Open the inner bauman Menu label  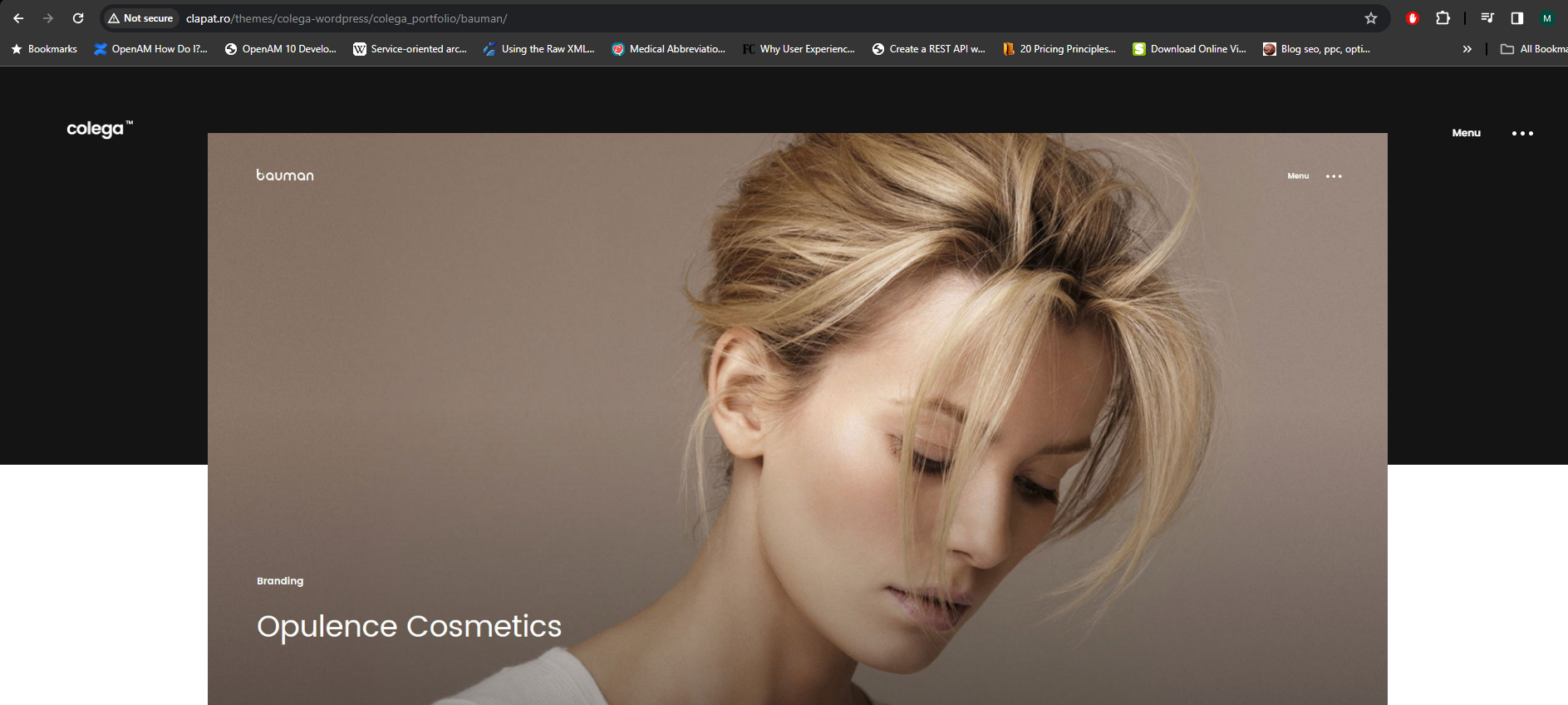coord(1298,176)
